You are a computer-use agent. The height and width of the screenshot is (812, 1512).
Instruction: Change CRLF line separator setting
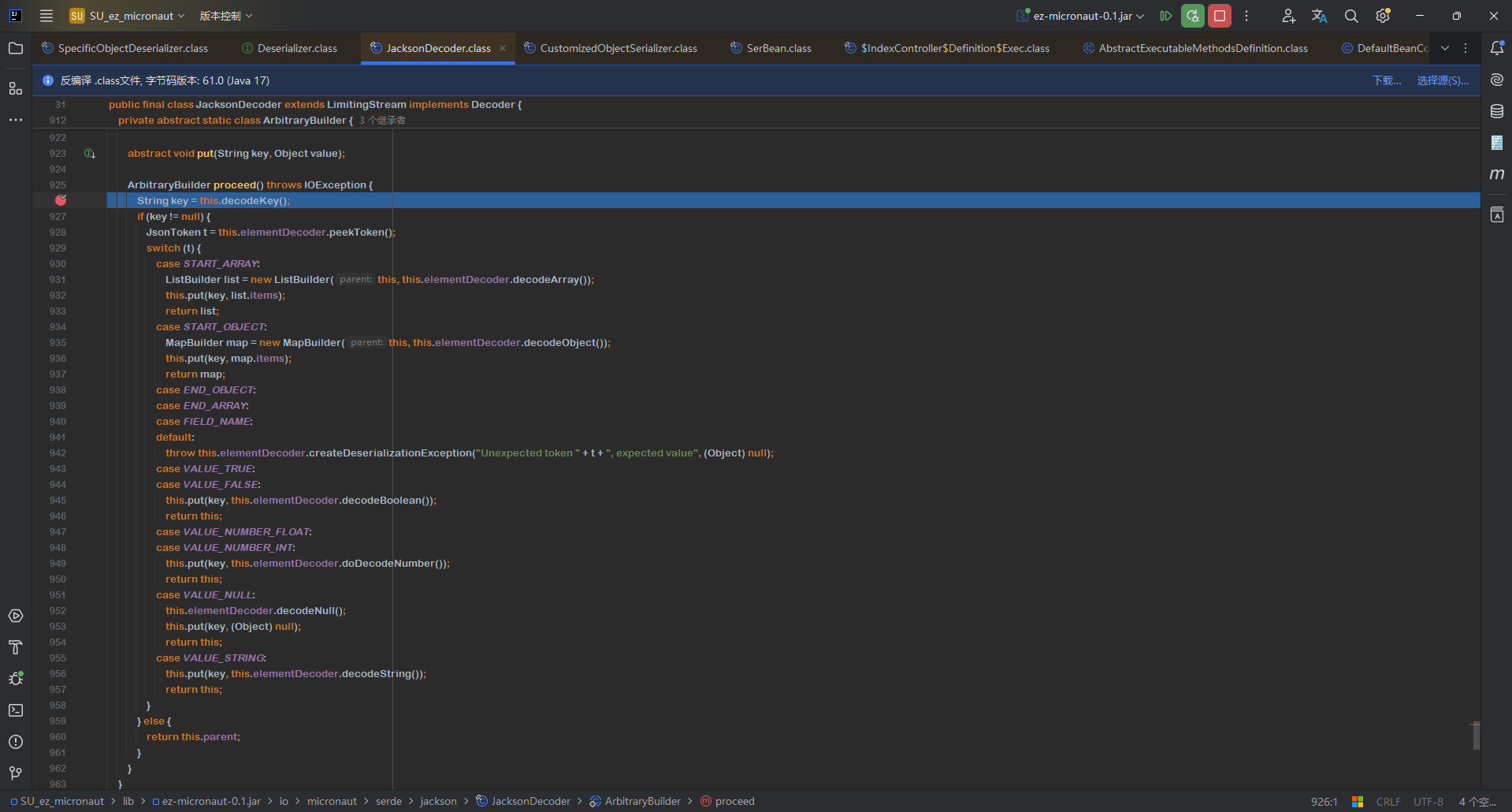tap(1388, 801)
